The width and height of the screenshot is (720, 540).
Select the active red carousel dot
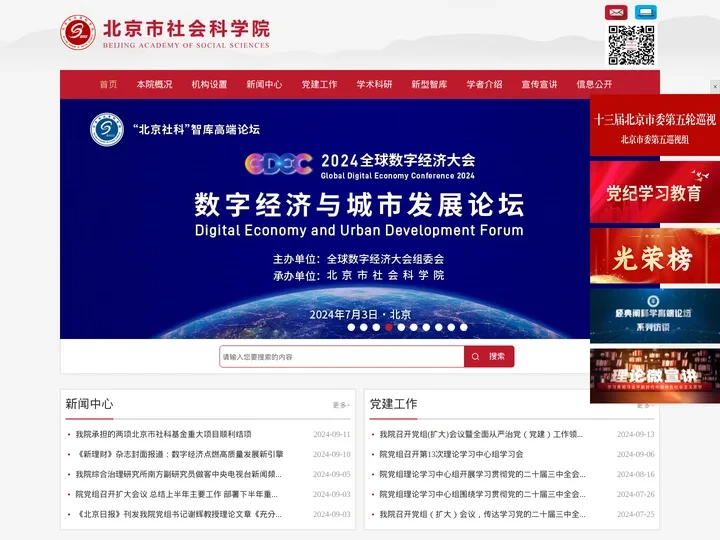click(x=388, y=327)
